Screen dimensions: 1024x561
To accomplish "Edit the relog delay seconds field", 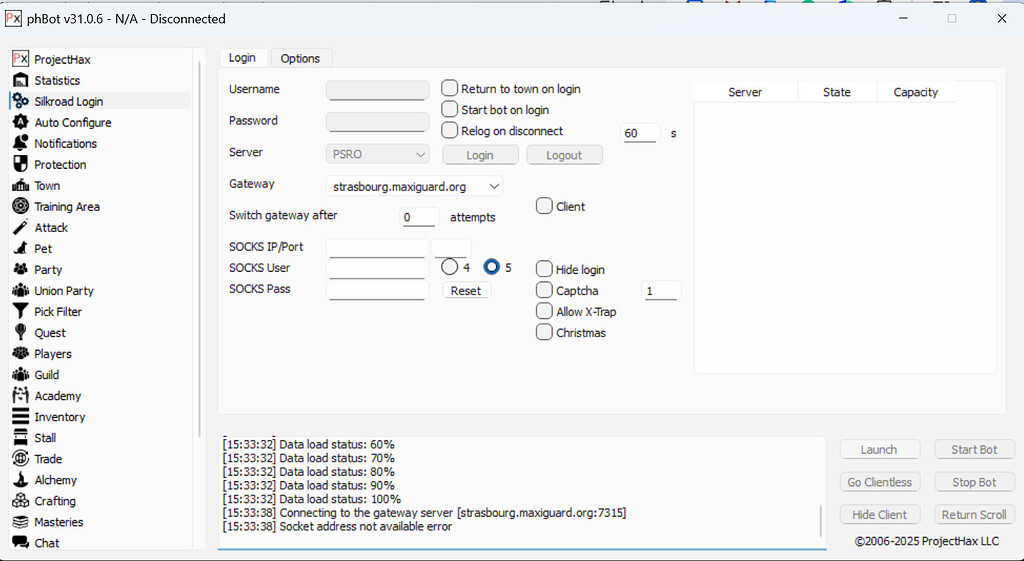I will [640, 133].
